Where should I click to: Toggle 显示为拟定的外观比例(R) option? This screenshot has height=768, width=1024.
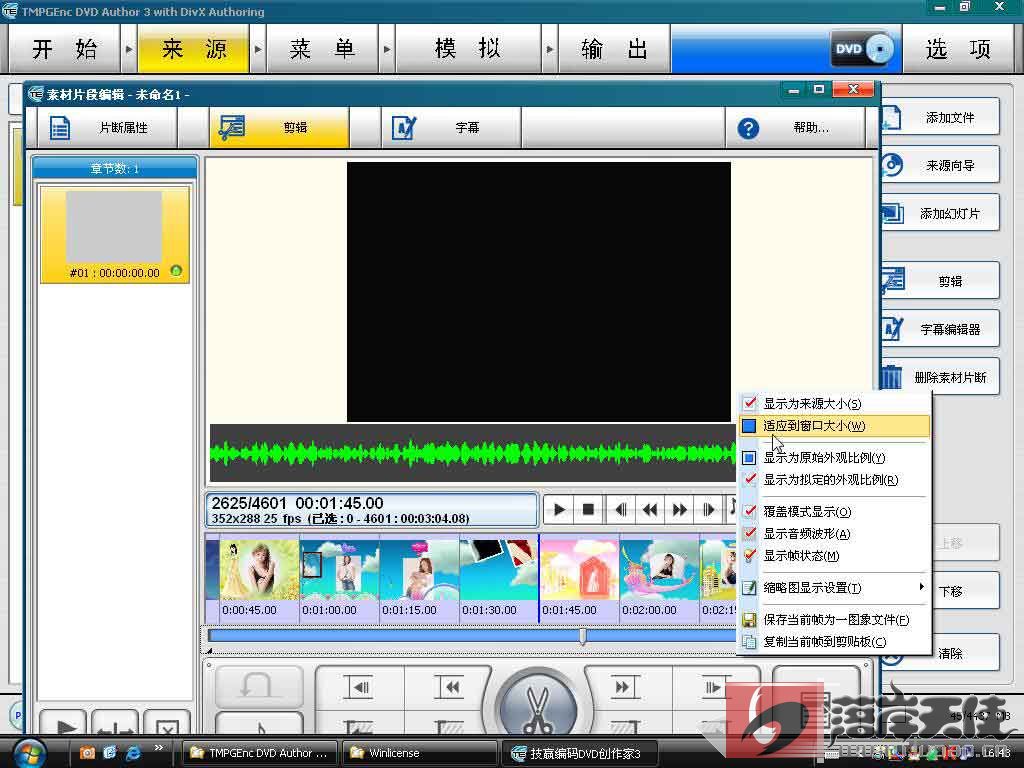835,480
